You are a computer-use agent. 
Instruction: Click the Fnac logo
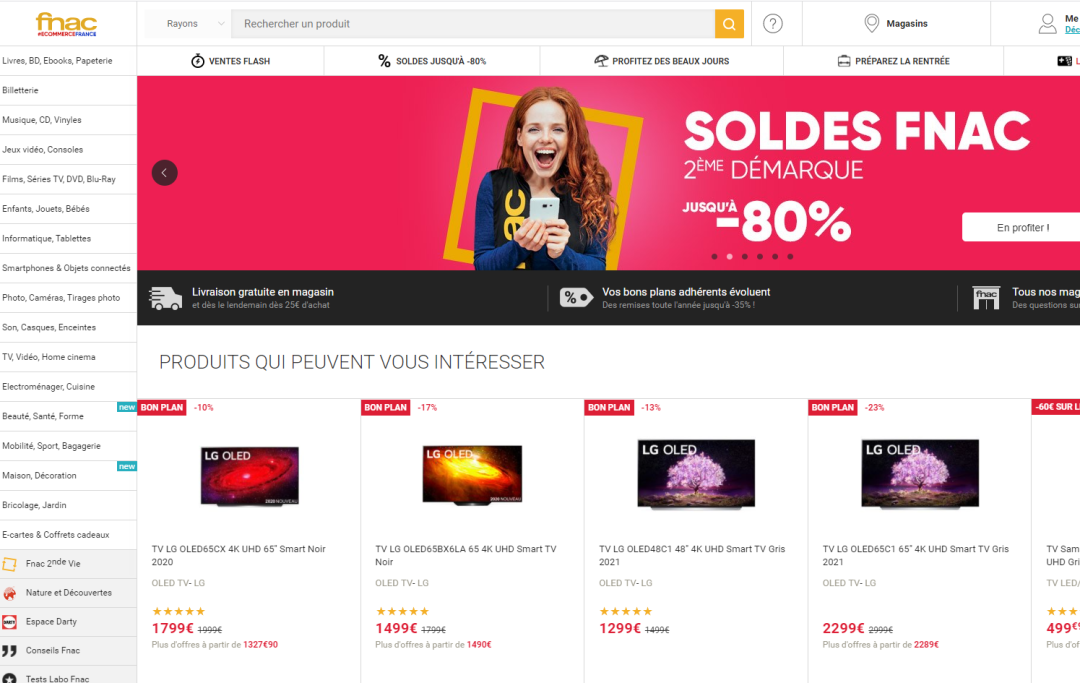[x=66, y=24]
